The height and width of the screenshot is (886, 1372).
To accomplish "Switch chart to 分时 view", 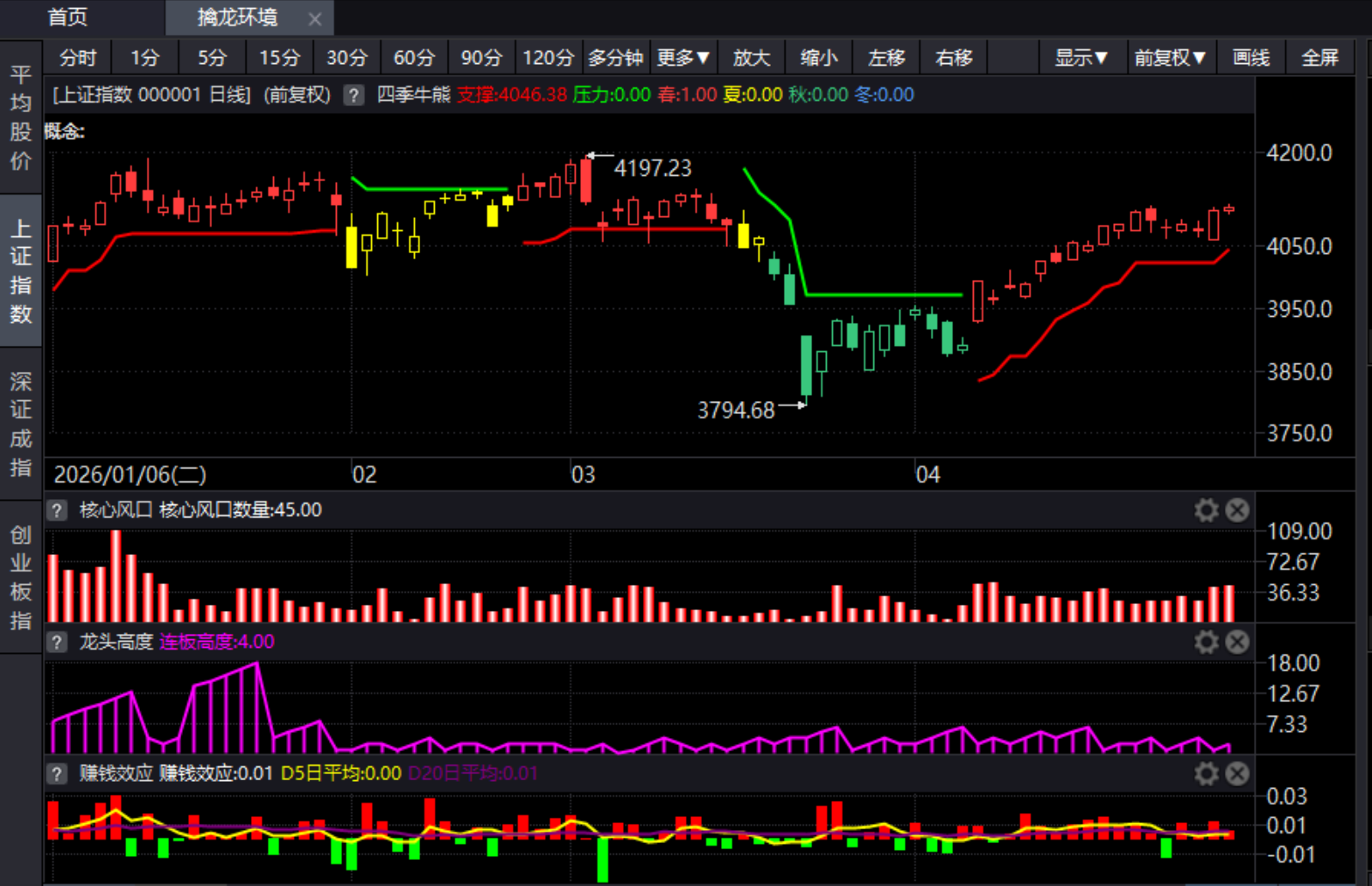I will coord(78,58).
